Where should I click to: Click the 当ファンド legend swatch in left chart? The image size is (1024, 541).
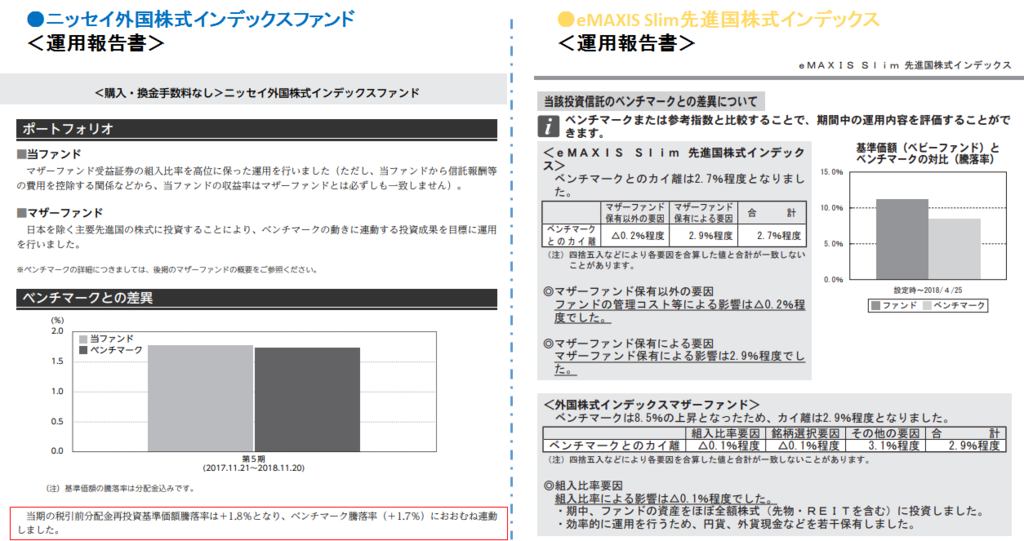83,339
